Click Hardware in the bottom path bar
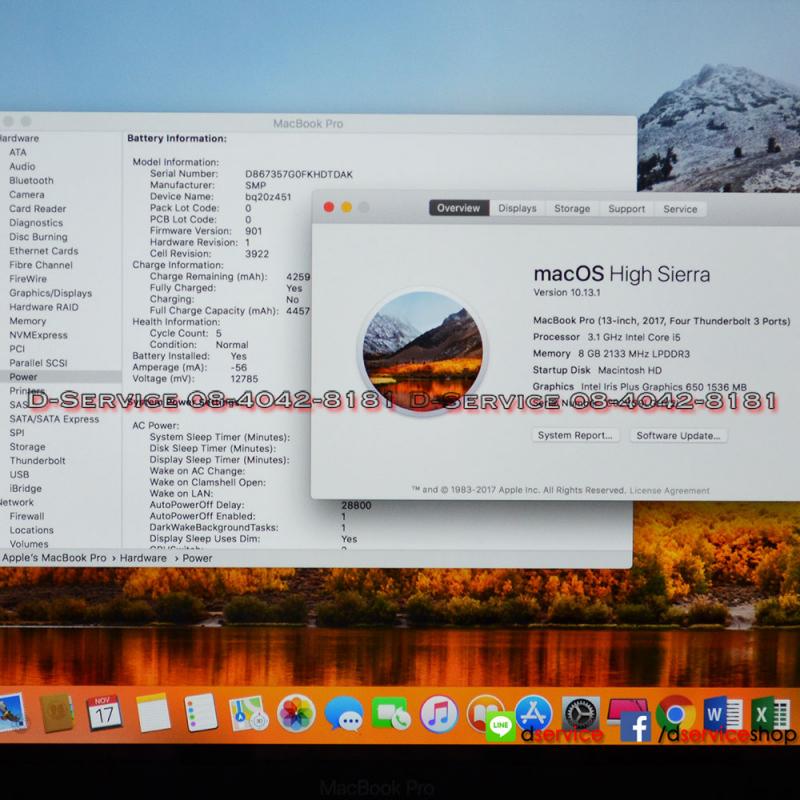Screen dimensions: 800x800 [143, 558]
